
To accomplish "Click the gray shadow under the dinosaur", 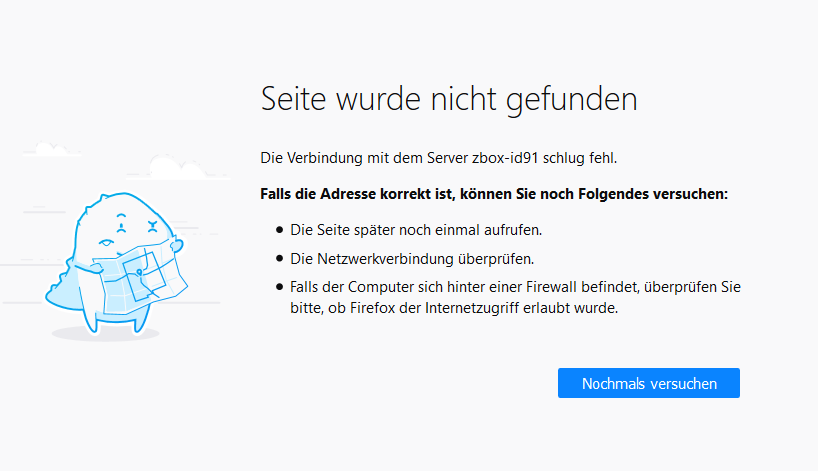I will (105, 334).
